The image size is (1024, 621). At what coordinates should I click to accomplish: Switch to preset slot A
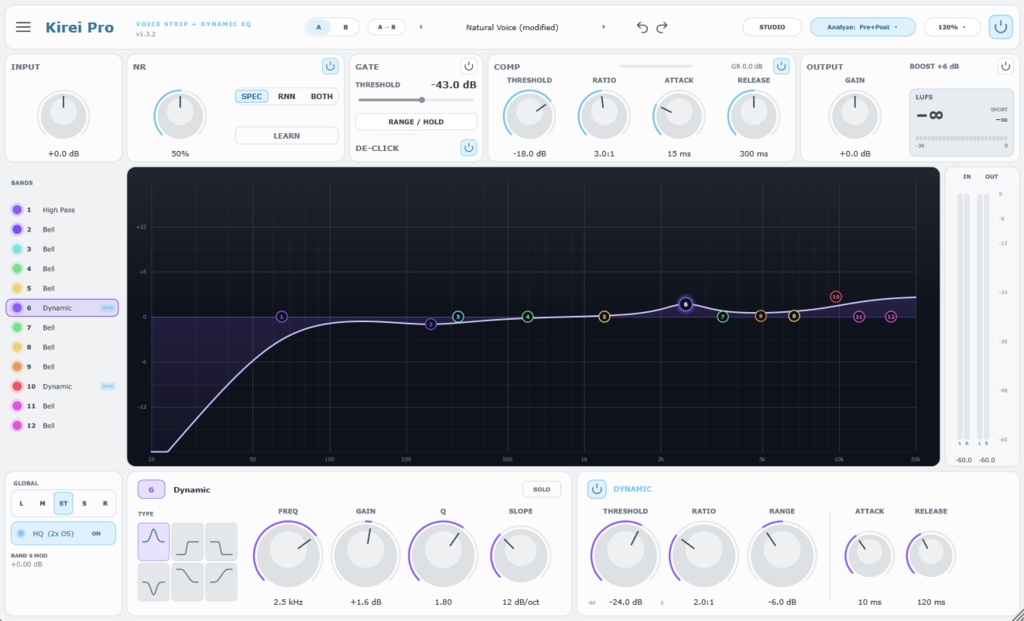pos(319,27)
